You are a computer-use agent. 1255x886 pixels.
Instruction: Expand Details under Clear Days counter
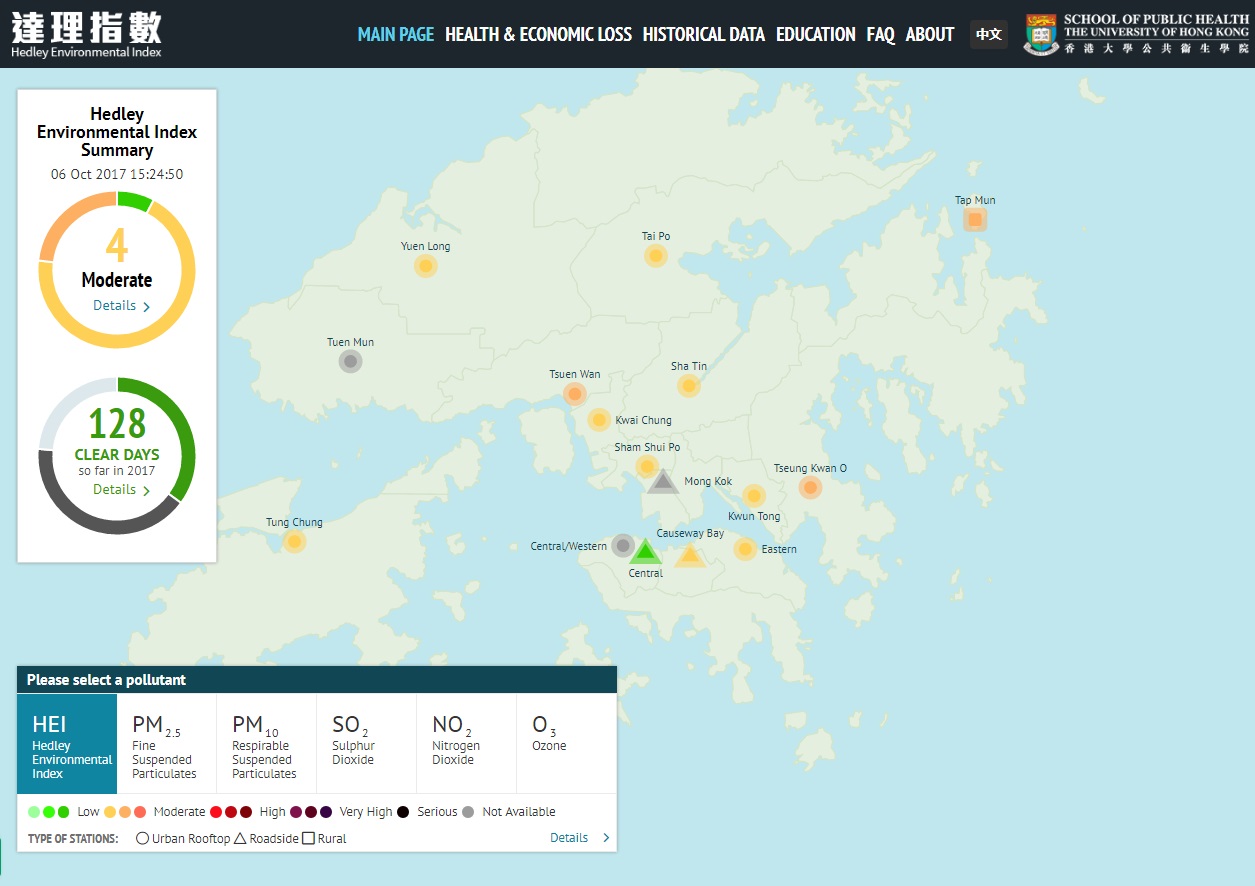[121, 490]
